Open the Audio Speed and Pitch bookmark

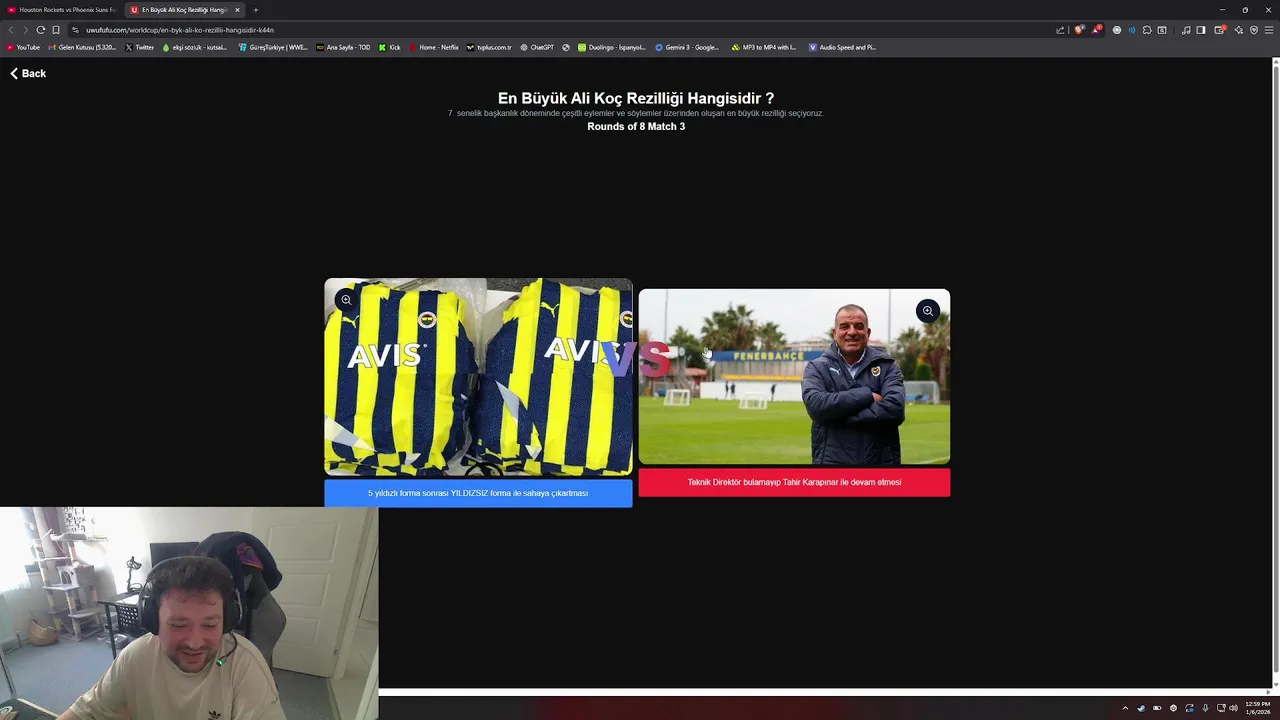[842, 47]
